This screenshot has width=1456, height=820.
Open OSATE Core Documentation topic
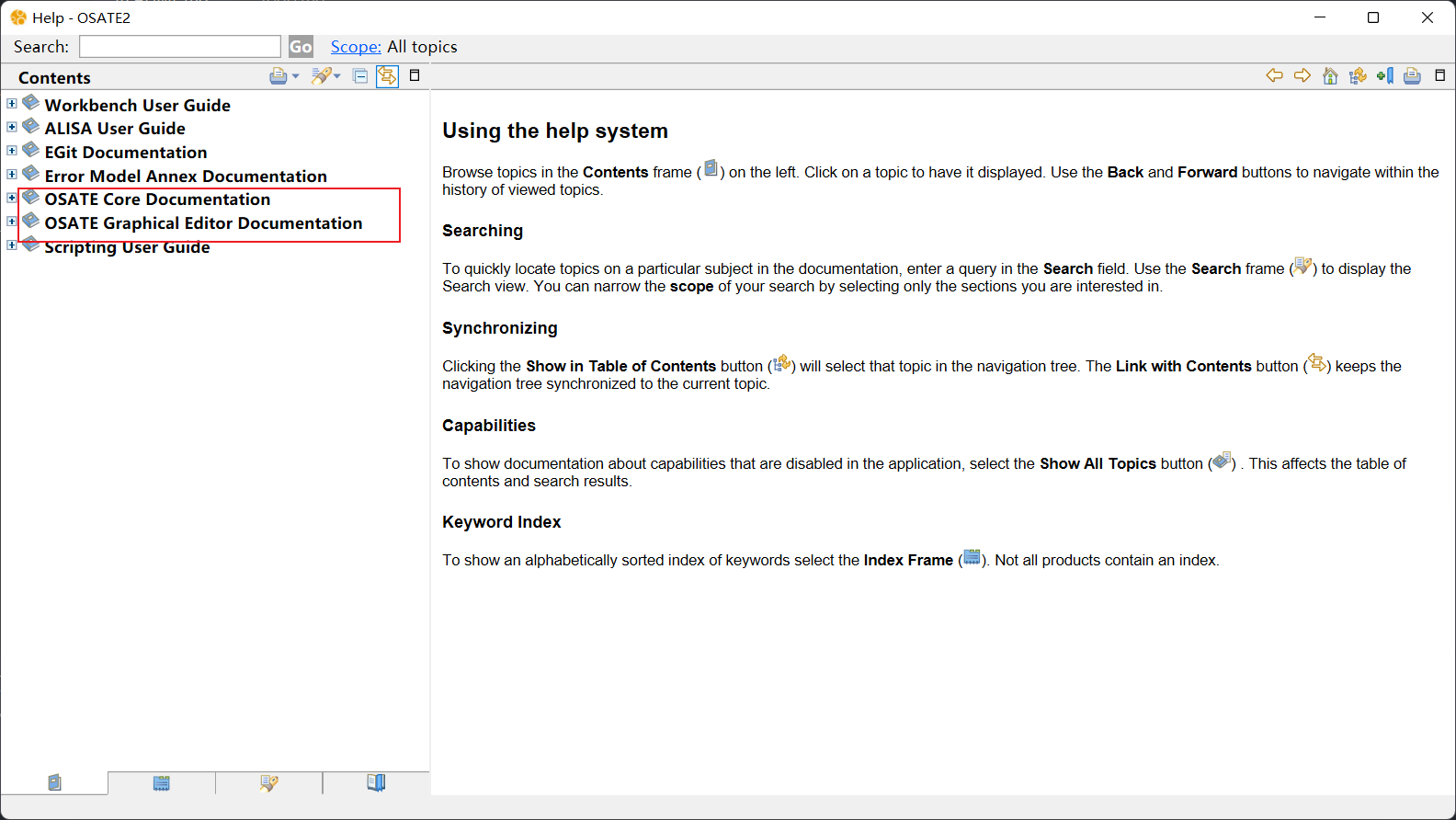(x=157, y=199)
